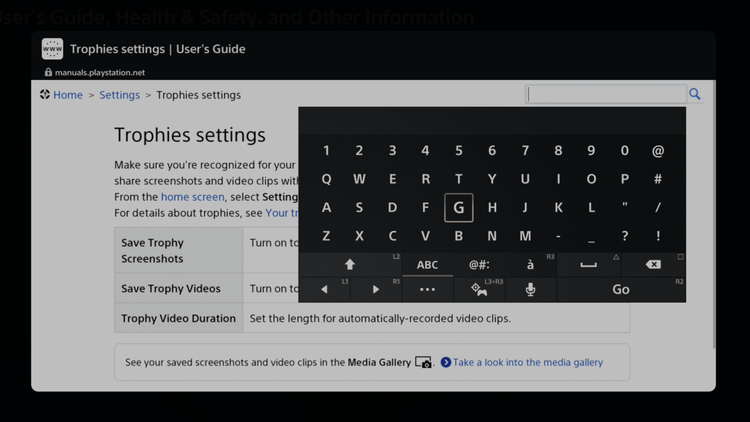Viewport: 750px width, 422px height.
Task: Click the www browser icon in title bar
Action: coord(52,49)
